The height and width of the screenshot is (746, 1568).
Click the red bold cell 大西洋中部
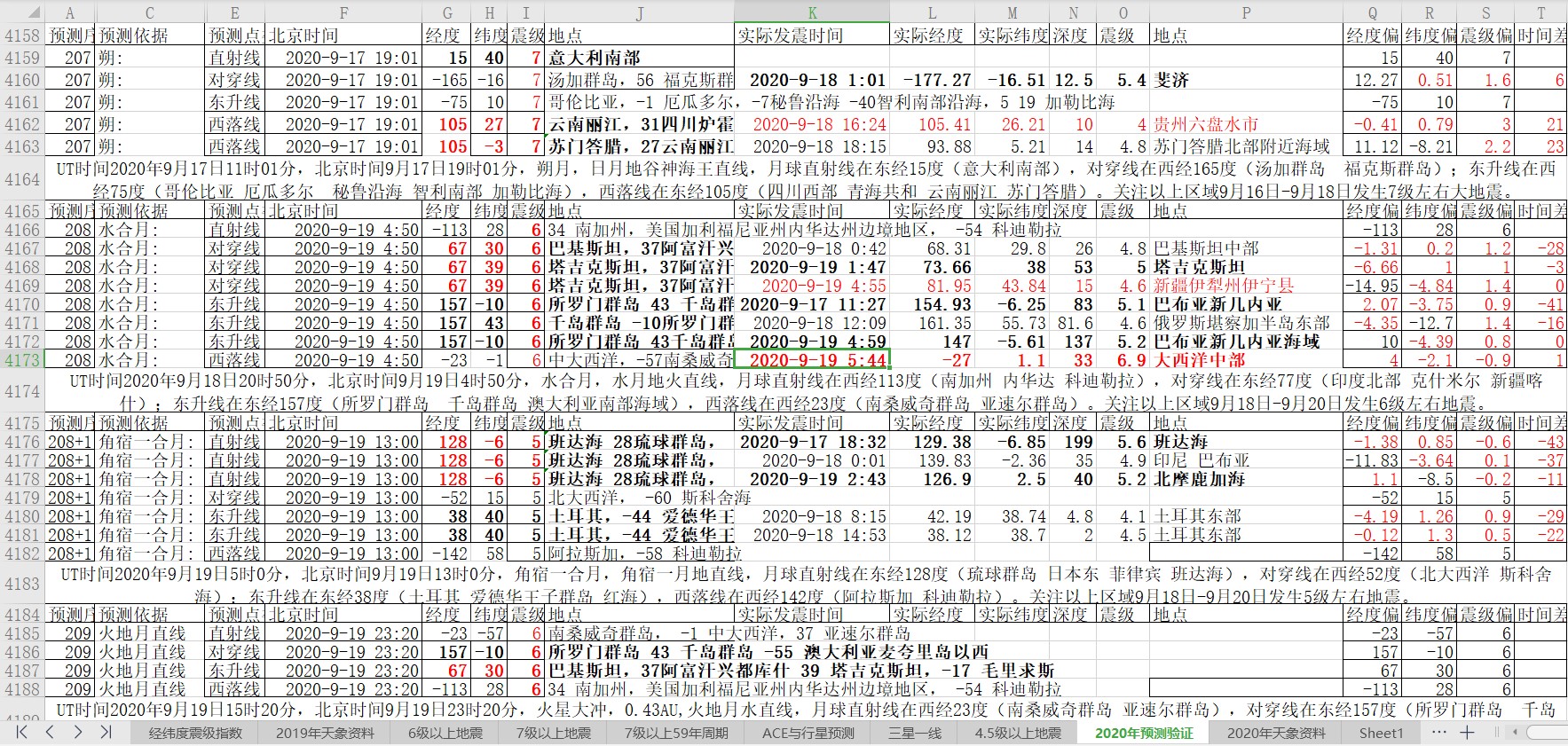pos(1246,360)
